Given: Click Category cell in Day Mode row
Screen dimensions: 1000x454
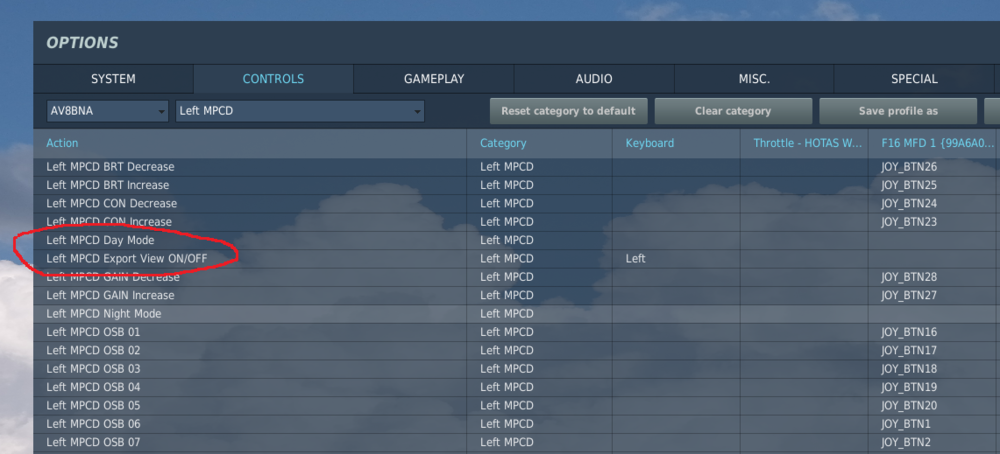Looking at the screenshot, I should pos(540,240).
